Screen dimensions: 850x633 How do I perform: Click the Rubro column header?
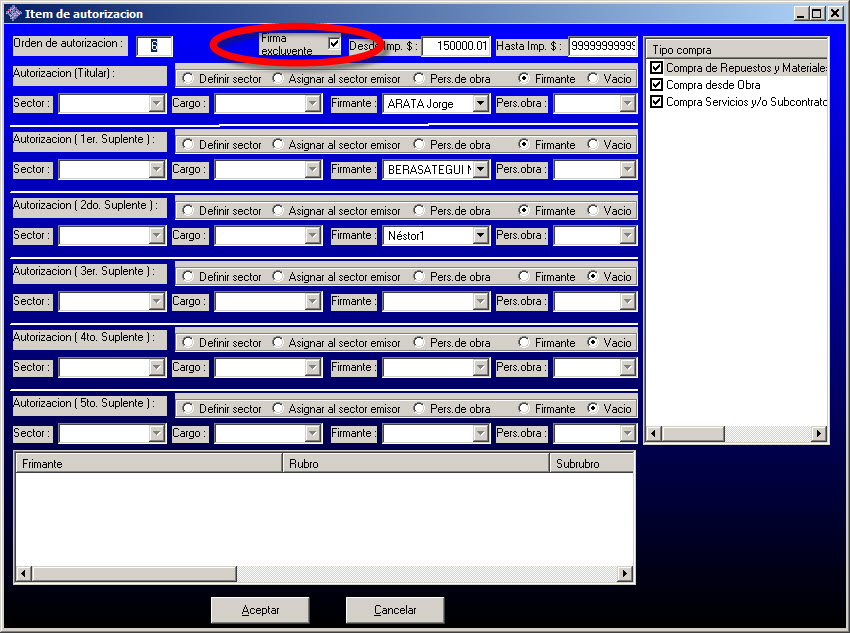click(415, 464)
